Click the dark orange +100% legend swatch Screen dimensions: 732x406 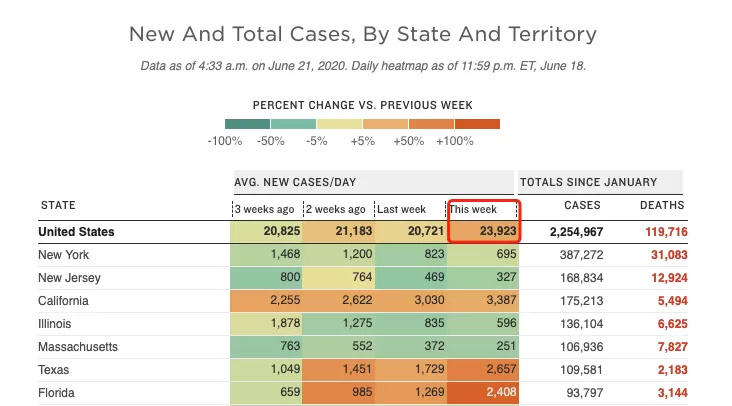[x=478, y=124]
